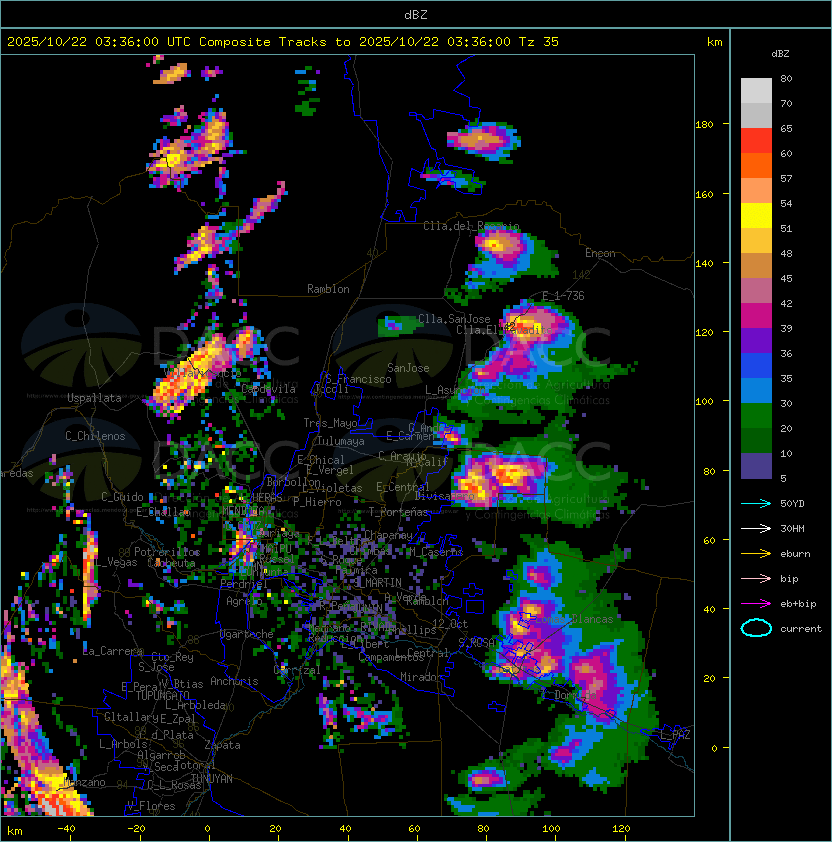Click the 'Tz 35' text in header
The height and width of the screenshot is (842, 832).
[539, 42]
